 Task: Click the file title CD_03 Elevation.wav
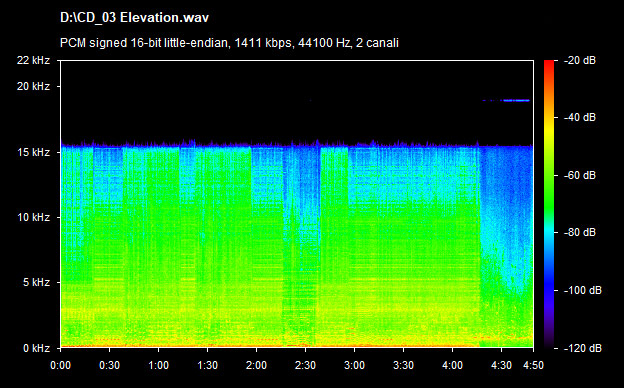tap(134, 18)
